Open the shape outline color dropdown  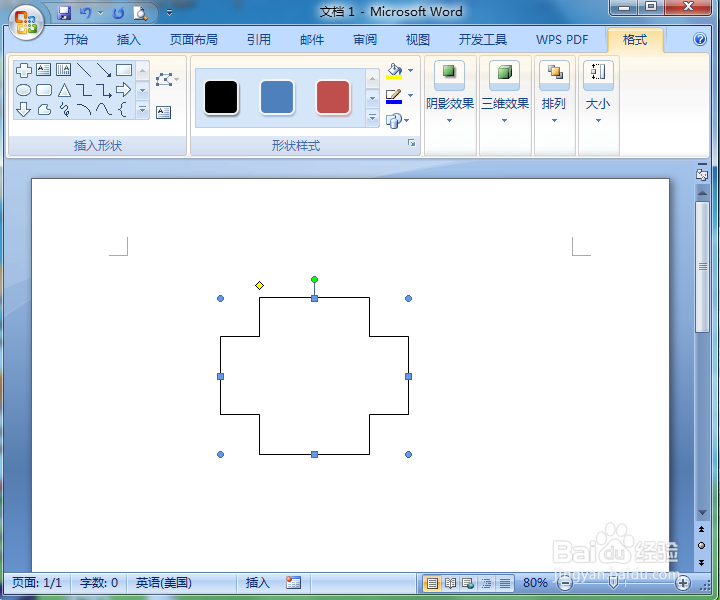[411, 95]
